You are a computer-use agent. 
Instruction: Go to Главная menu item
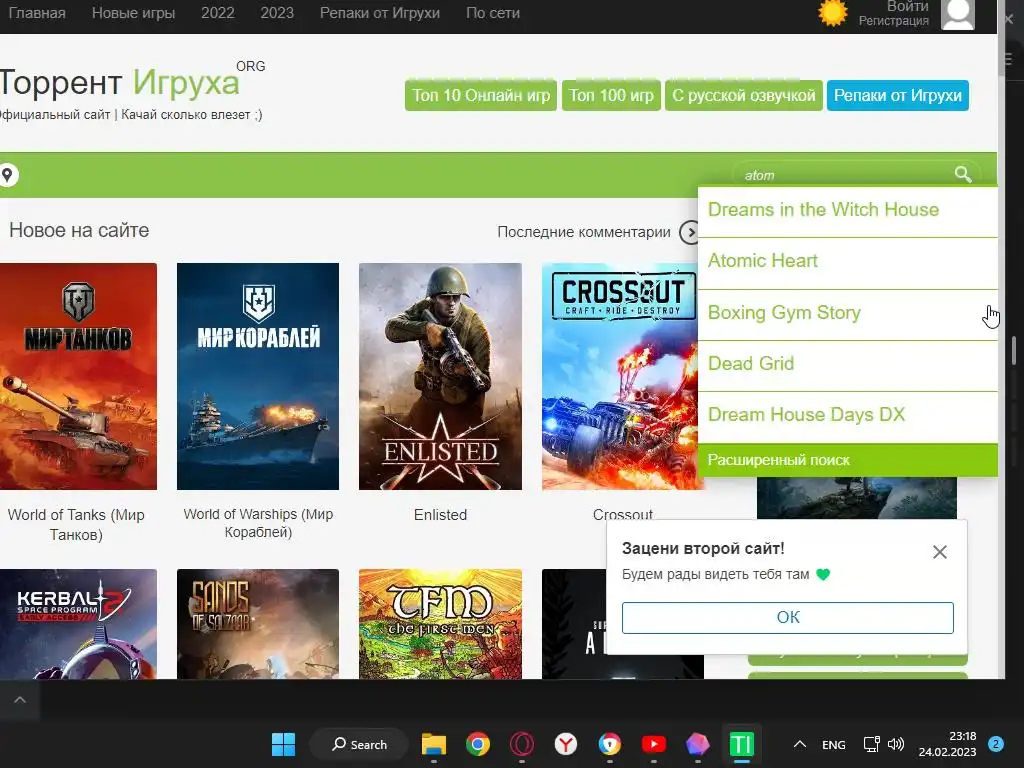pos(37,13)
